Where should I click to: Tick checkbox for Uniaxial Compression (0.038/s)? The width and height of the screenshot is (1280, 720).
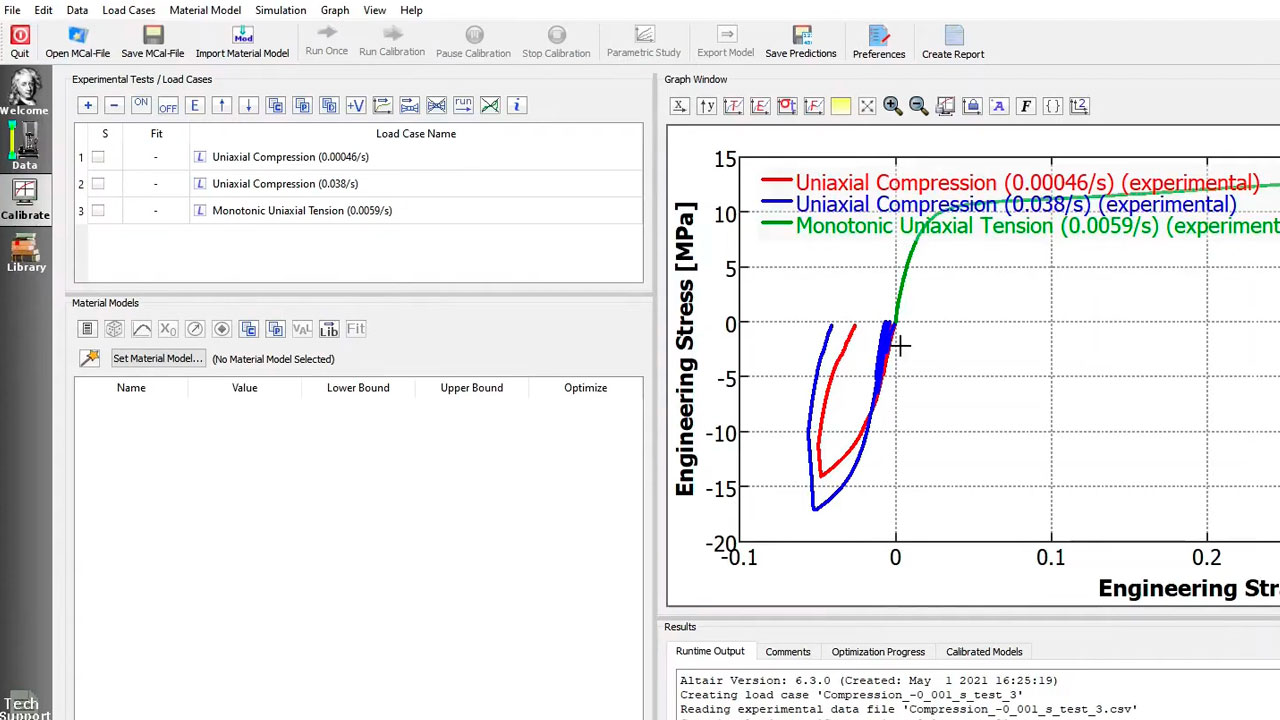point(98,184)
